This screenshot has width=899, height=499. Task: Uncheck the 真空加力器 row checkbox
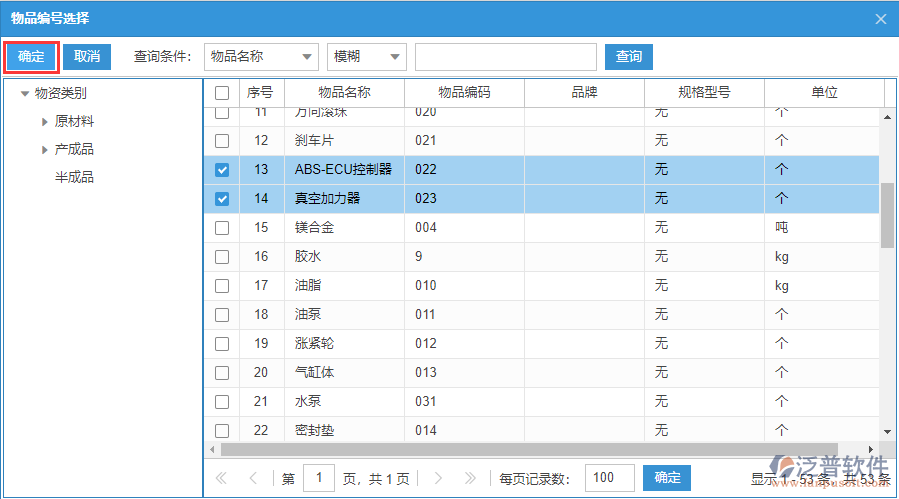point(222,199)
